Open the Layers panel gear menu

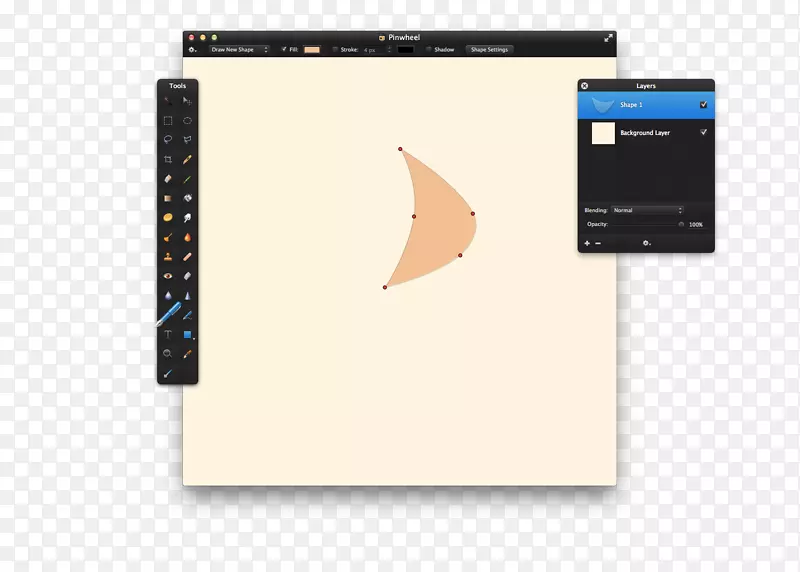(647, 243)
